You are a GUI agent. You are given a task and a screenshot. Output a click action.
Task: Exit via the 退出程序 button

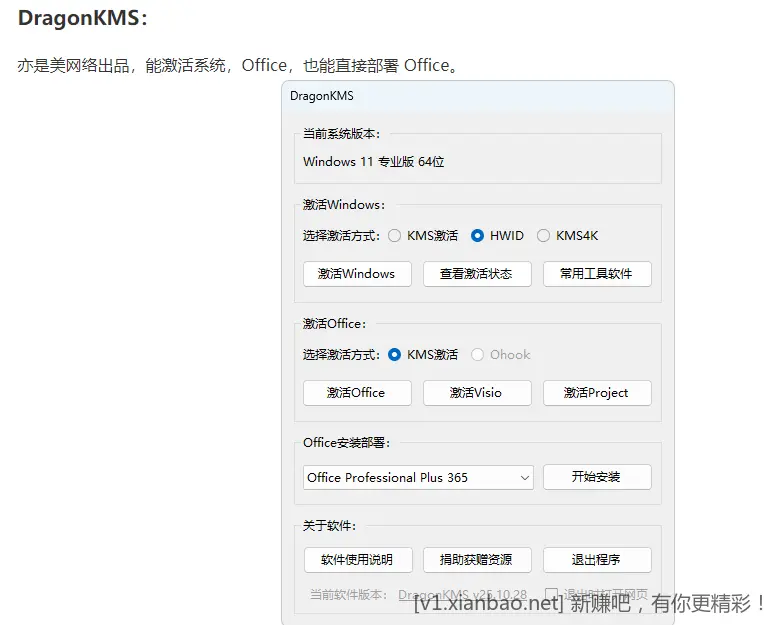coord(597,560)
